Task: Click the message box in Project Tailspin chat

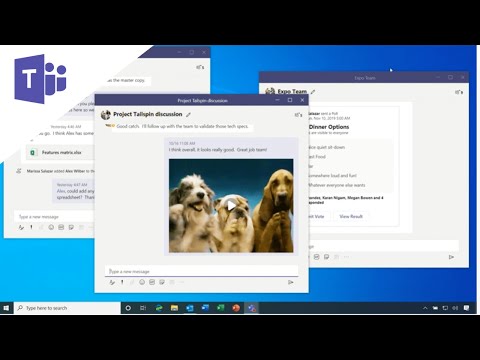Action: click(202, 271)
